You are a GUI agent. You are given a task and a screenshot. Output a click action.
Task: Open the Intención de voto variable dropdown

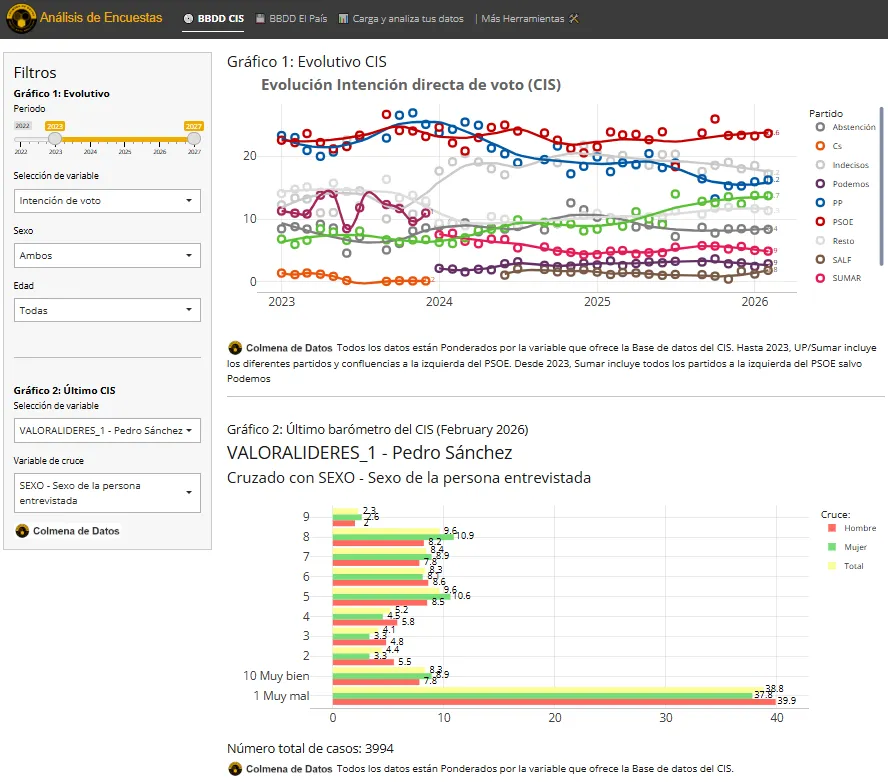(x=107, y=201)
